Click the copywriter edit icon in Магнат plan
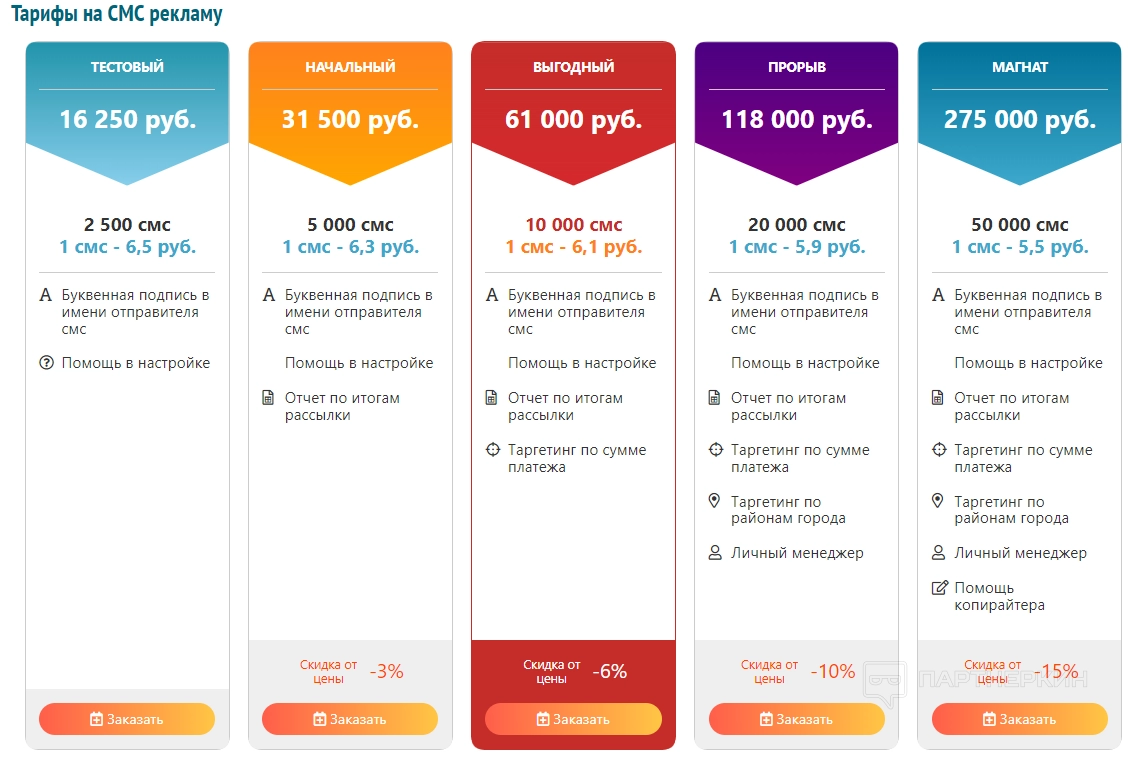 coord(939,588)
